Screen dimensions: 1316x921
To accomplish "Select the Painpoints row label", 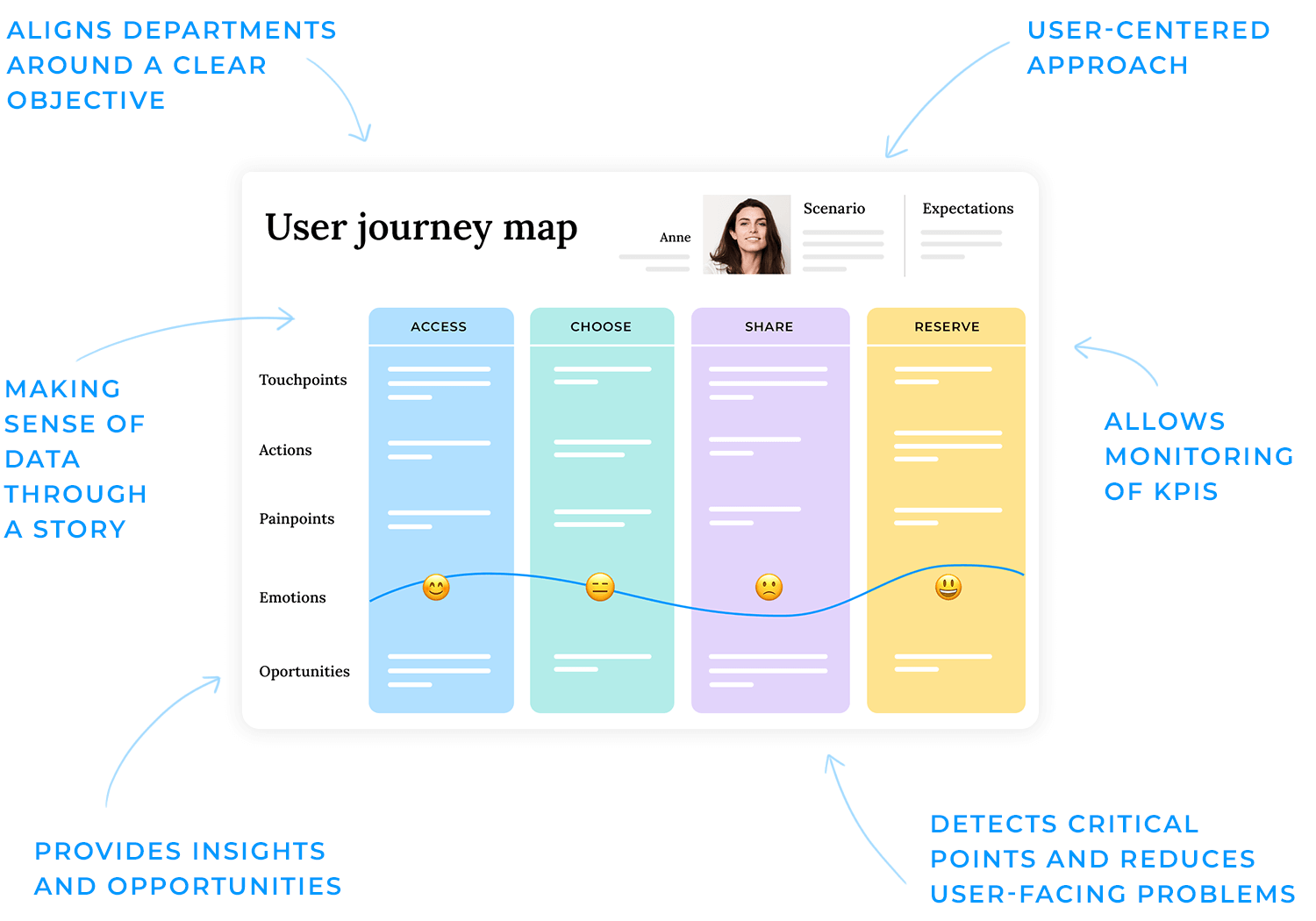I will (297, 518).
